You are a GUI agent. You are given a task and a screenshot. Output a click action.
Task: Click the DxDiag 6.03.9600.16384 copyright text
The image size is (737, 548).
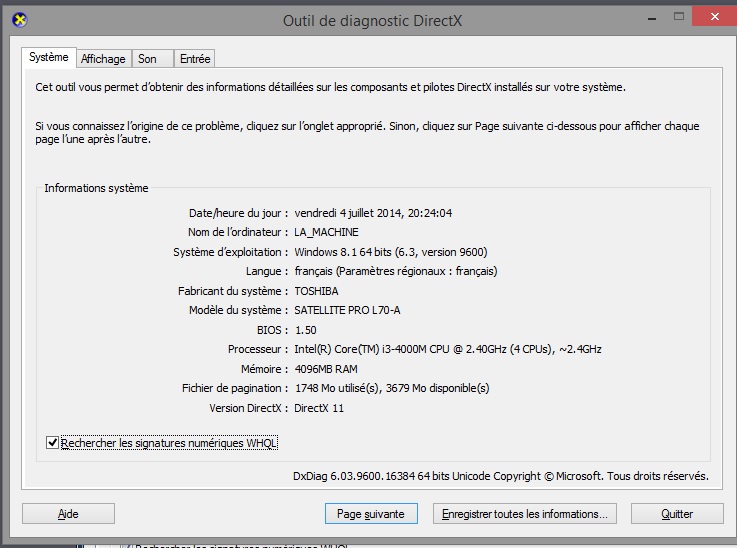pyautogui.click(x=501, y=476)
